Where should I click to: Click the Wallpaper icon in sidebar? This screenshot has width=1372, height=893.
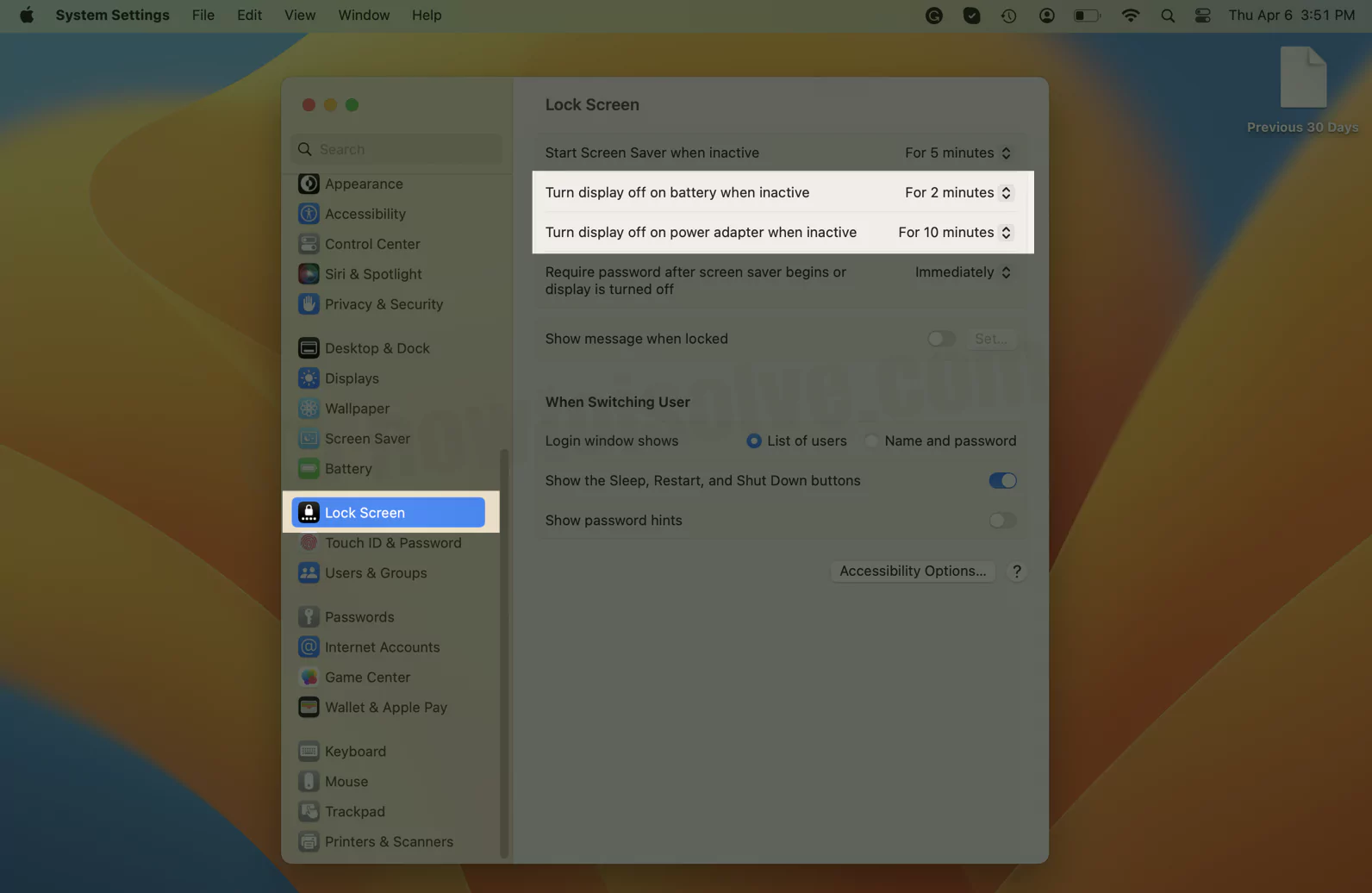[x=309, y=409]
